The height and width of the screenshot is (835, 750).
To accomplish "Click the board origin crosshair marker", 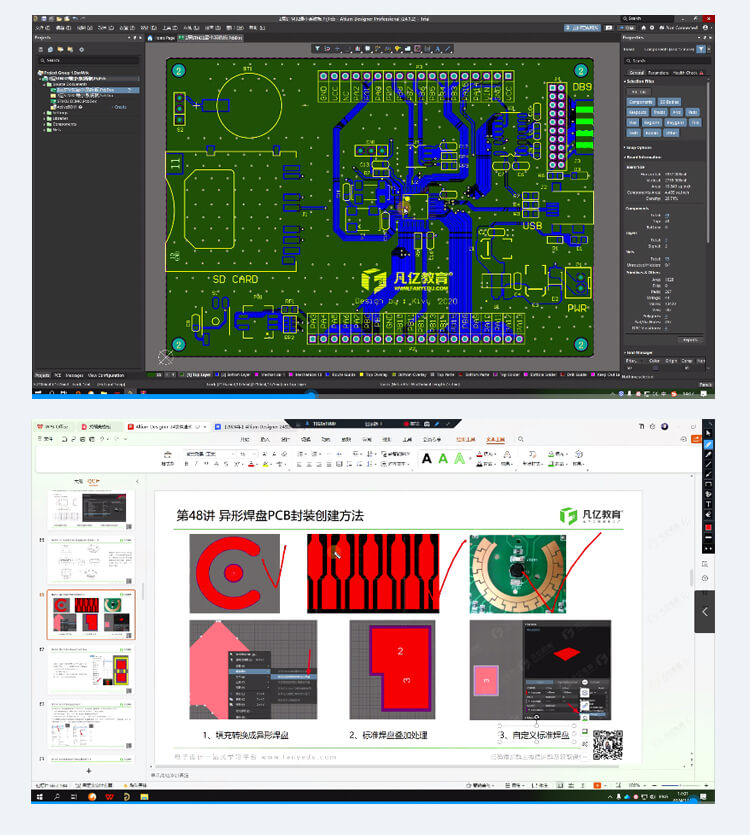I will (166, 357).
